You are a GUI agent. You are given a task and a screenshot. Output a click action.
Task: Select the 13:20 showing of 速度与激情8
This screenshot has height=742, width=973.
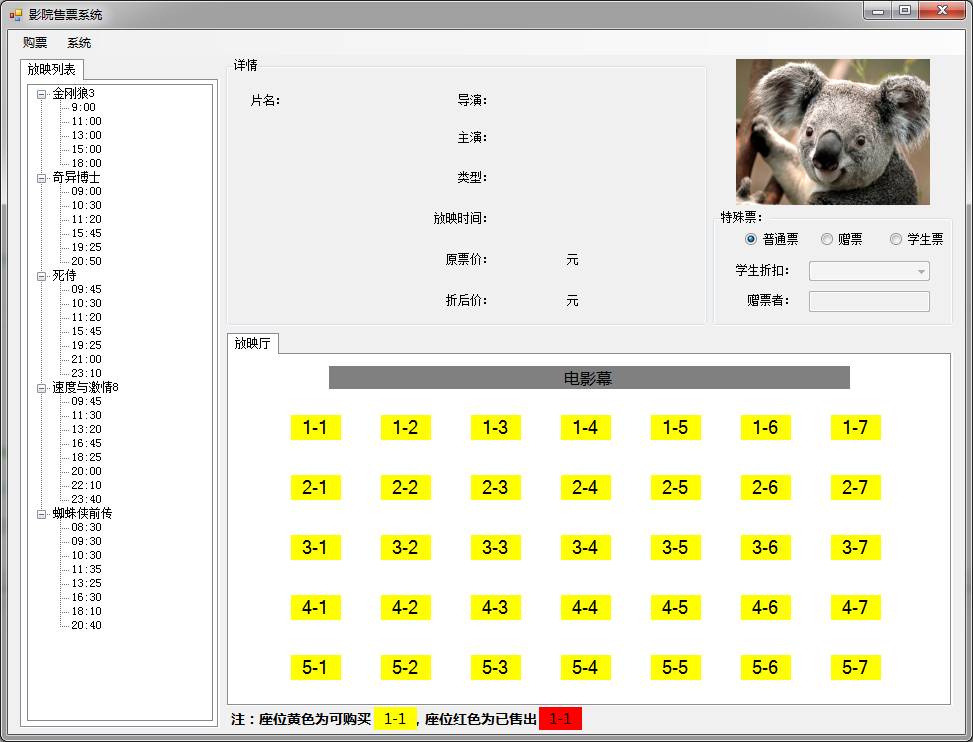tap(86, 429)
